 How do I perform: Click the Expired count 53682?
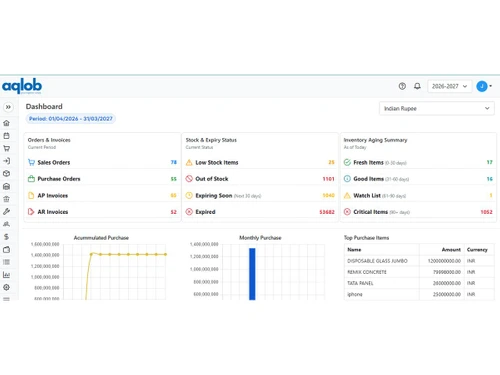point(327,212)
